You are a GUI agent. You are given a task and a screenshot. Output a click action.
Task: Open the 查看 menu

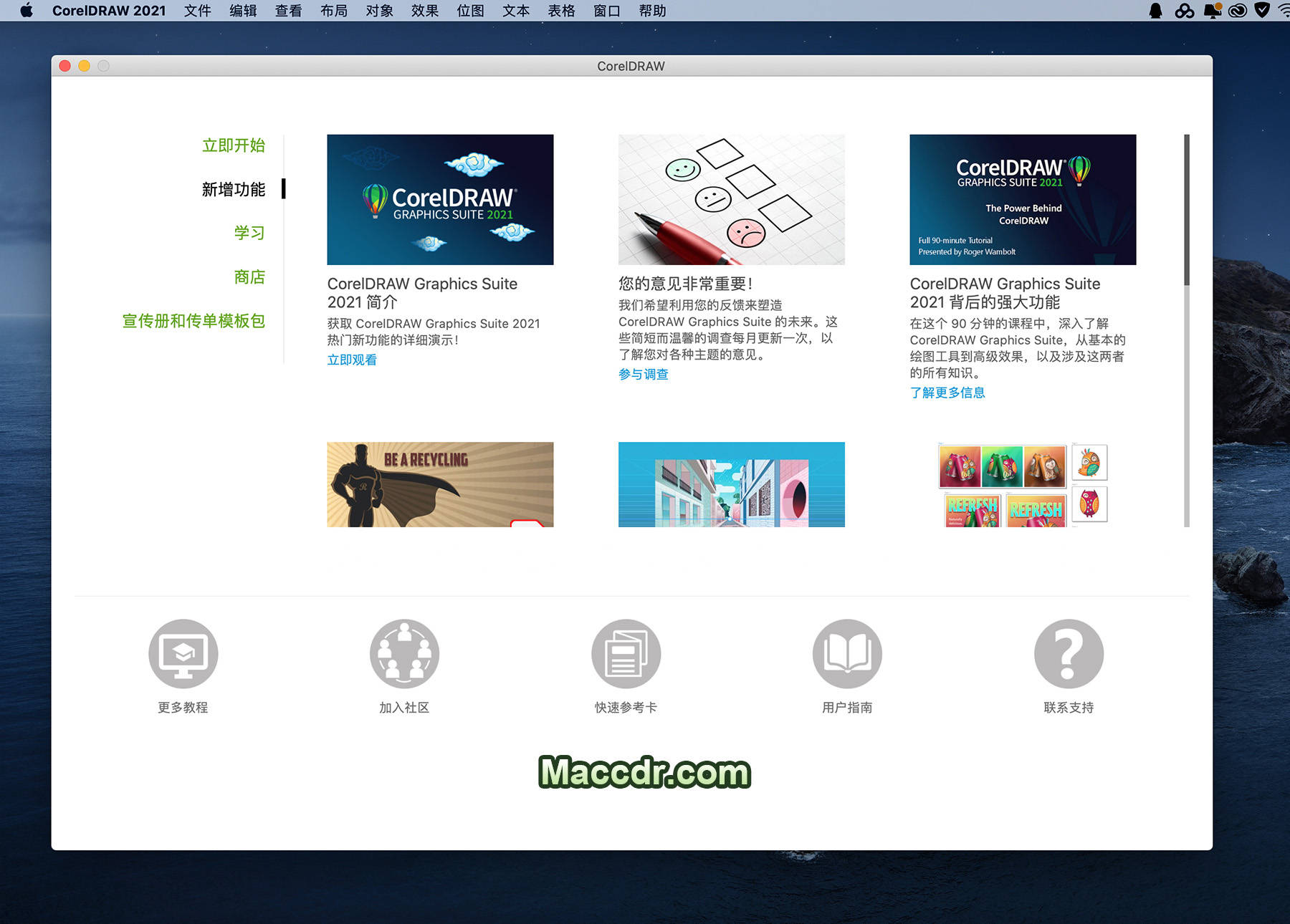click(x=288, y=10)
